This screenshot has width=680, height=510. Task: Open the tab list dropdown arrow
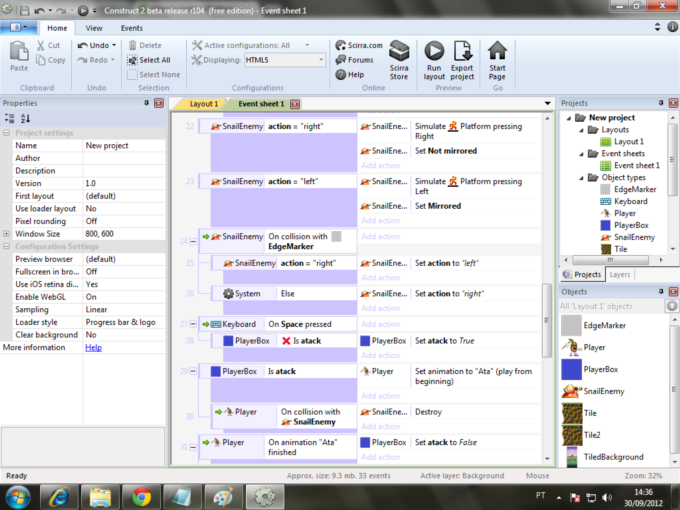pyautogui.click(x=547, y=103)
